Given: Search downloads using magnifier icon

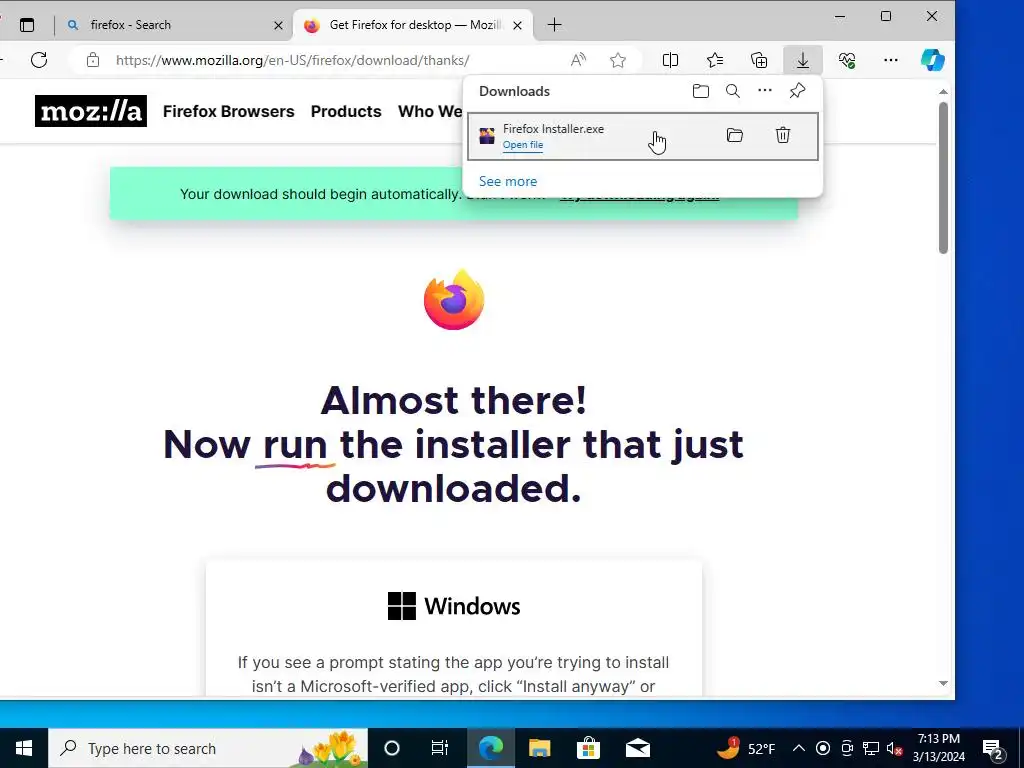Looking at the screenshot, I should click(x=733, y=91).
